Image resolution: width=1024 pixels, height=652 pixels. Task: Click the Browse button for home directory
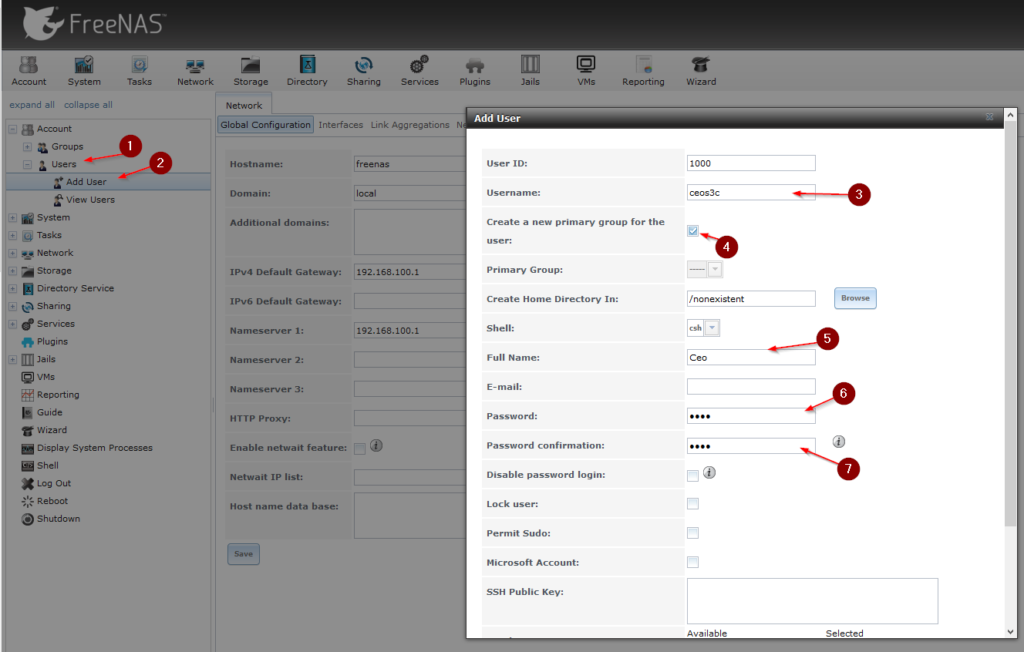[x=855, y=298]
